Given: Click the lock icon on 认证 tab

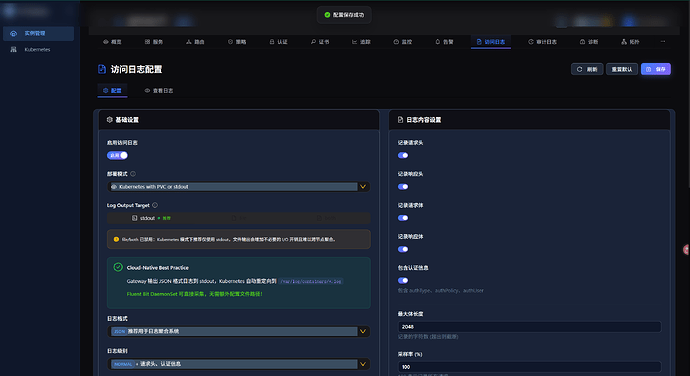Looking at the screenshot, I should point(272,42).
